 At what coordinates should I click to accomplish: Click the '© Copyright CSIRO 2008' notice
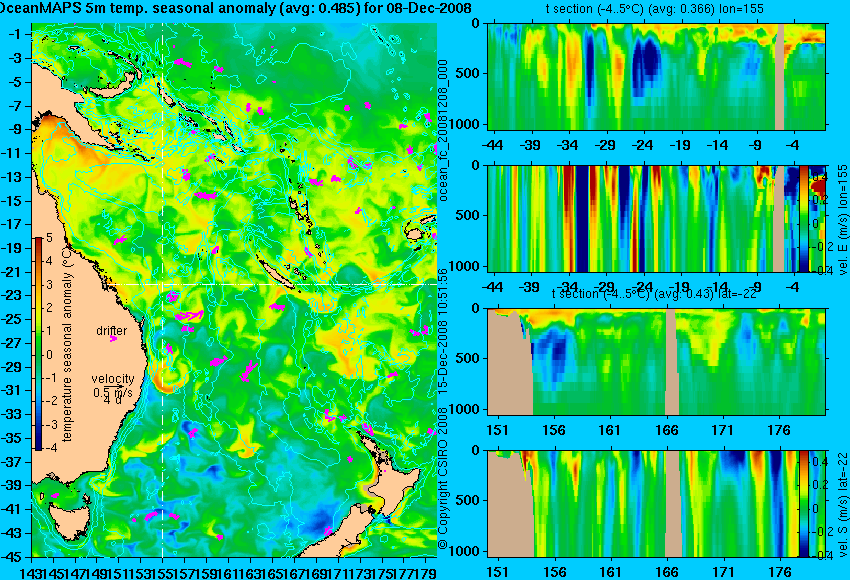click(x=443, y=480)
